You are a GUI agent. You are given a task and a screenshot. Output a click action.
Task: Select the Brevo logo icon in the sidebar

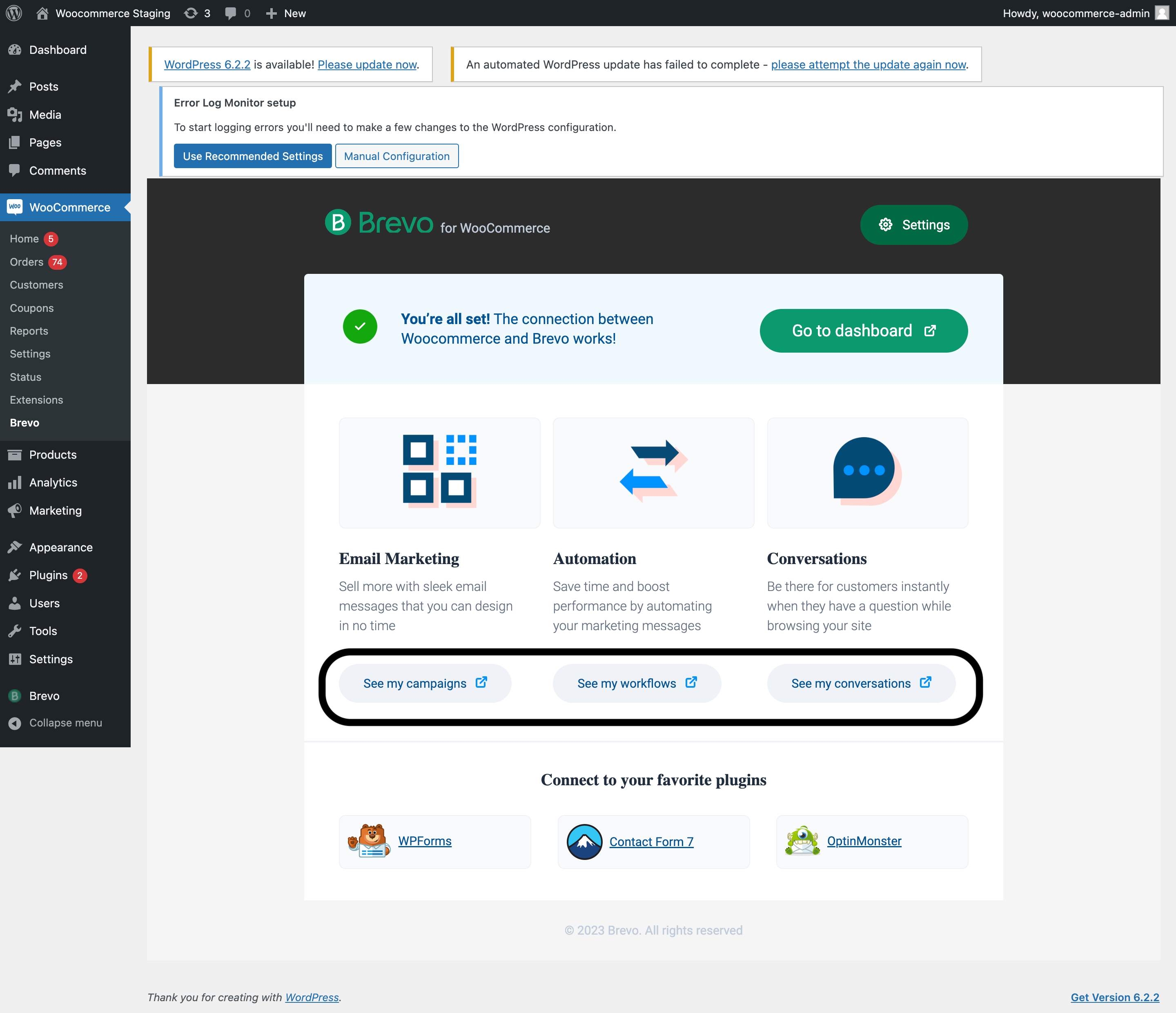click(x=14, y=695)
